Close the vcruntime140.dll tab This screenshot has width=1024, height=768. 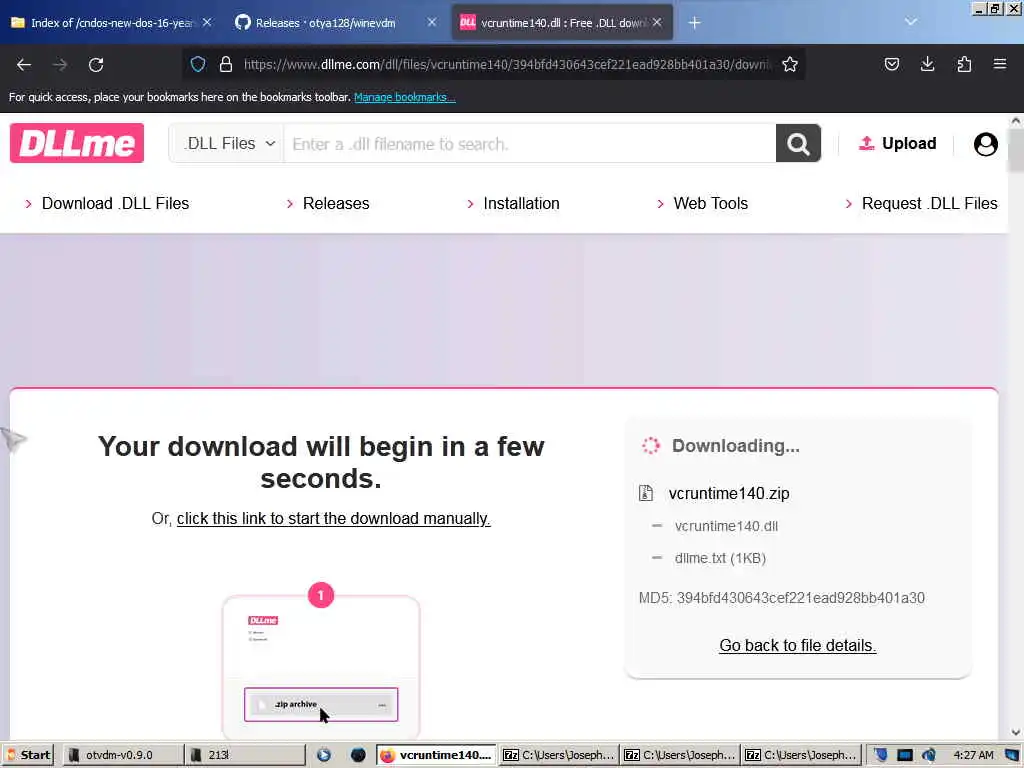point(657,22)
